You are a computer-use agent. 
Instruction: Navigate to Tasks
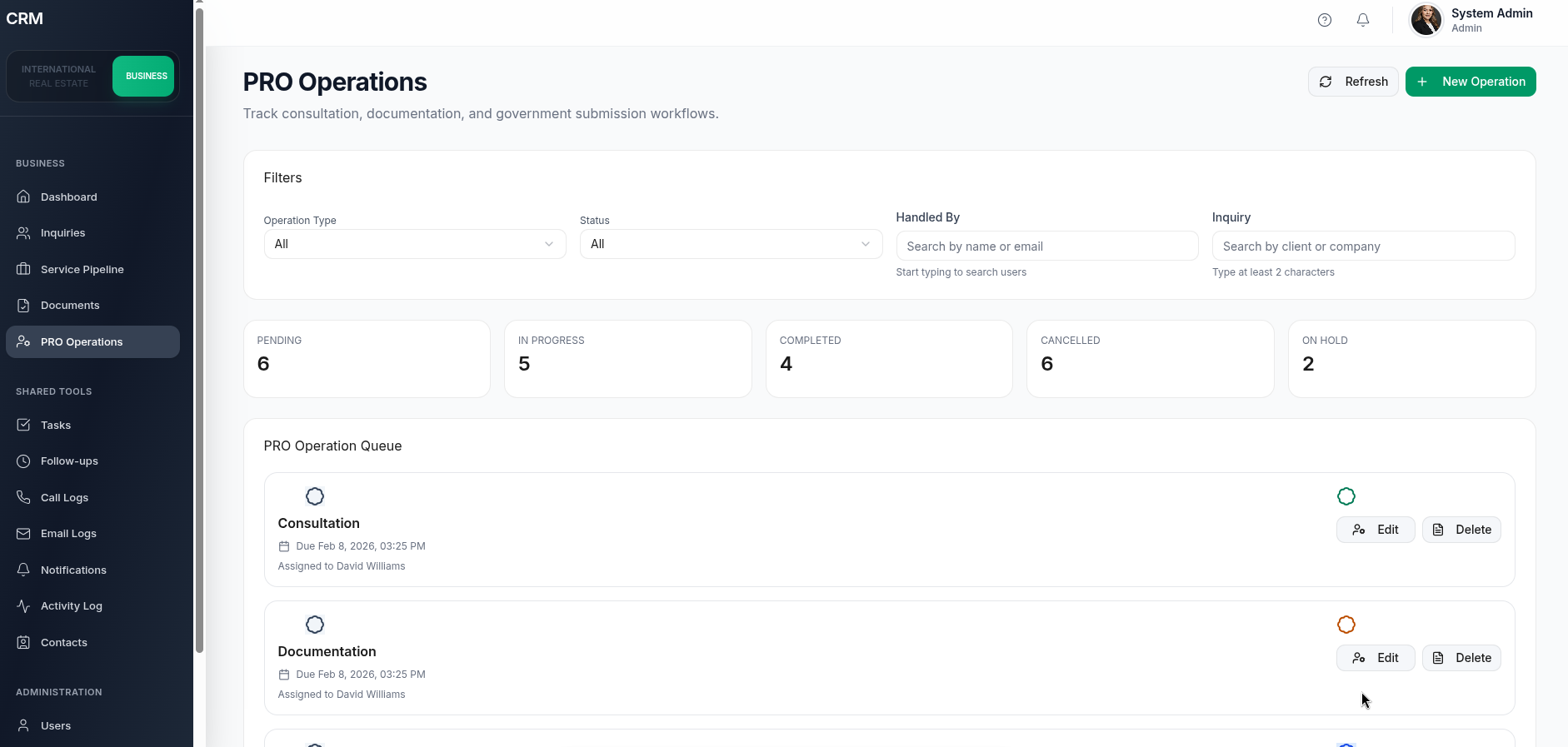pyautogui.click(x=92, y=425)
